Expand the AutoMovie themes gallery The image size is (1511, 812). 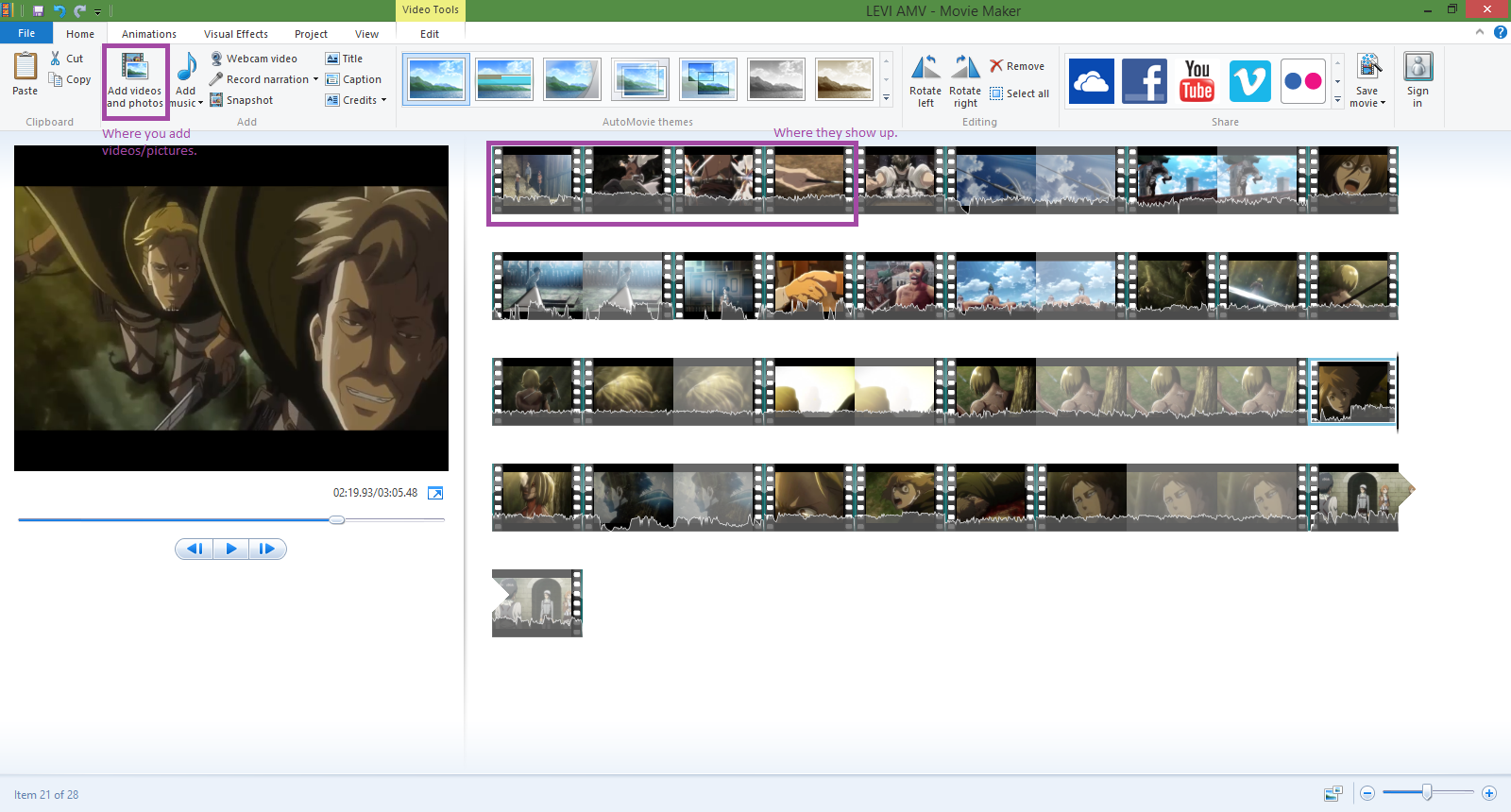tap(886, 97)
